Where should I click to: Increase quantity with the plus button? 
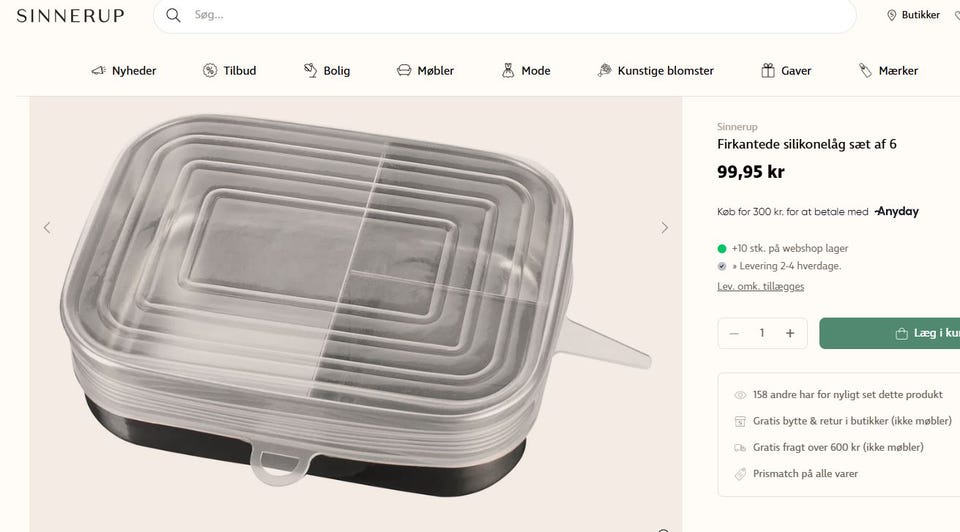coord(790,333)
